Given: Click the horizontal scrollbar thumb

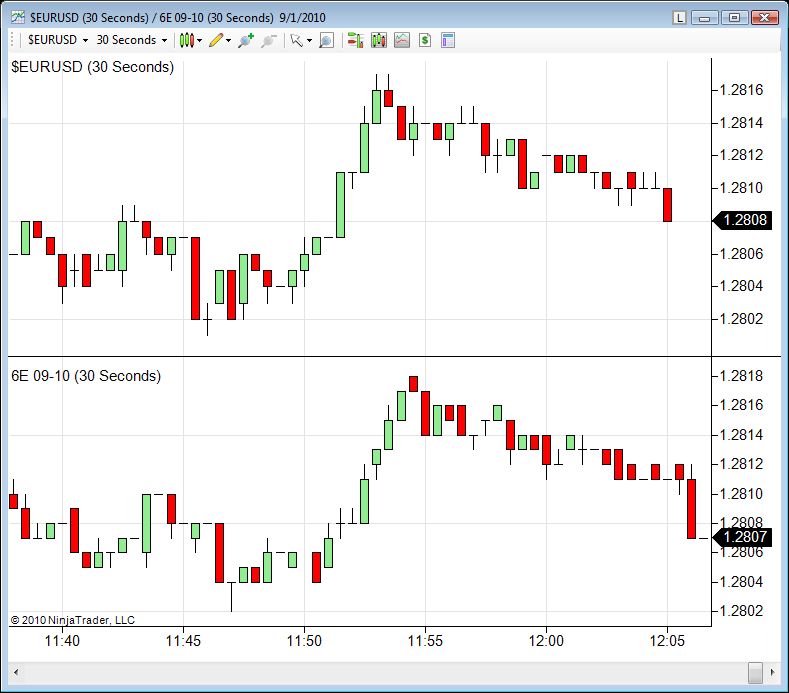Looking at the screenshot, I should tap(755, 672).
